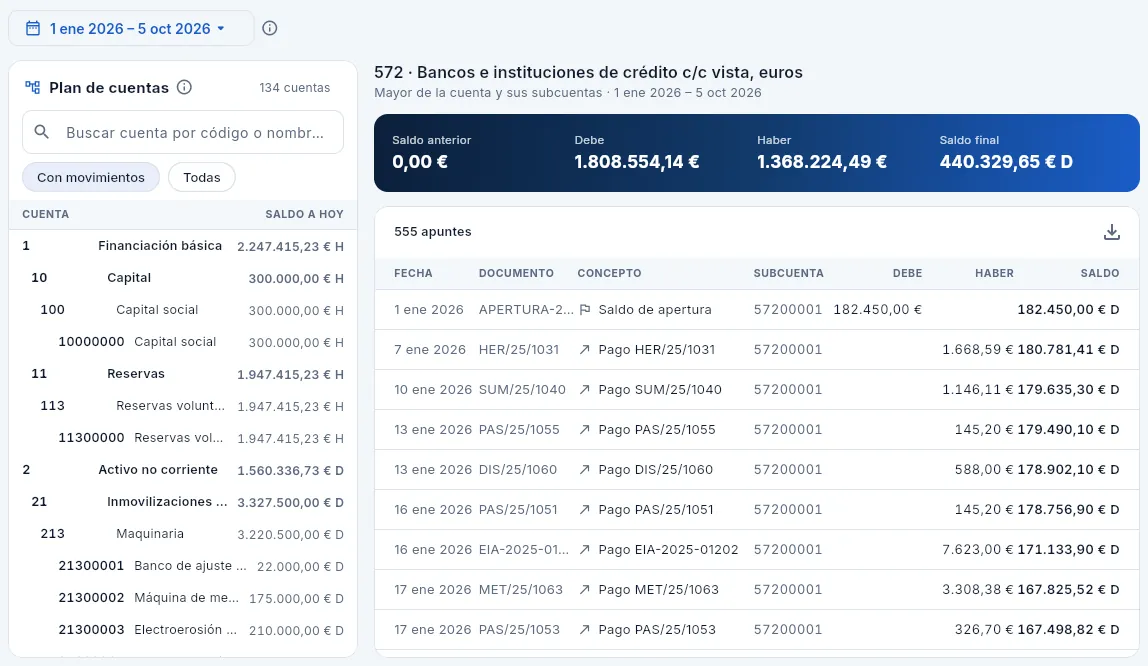Screen dimensions: 1148x666
Task: Open document MET/25/1063
Action: [x=521, y=590]
